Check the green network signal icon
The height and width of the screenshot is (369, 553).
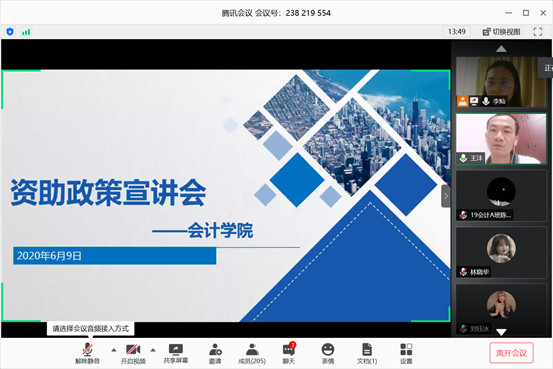pyautogui.click(x=26, y=32)
